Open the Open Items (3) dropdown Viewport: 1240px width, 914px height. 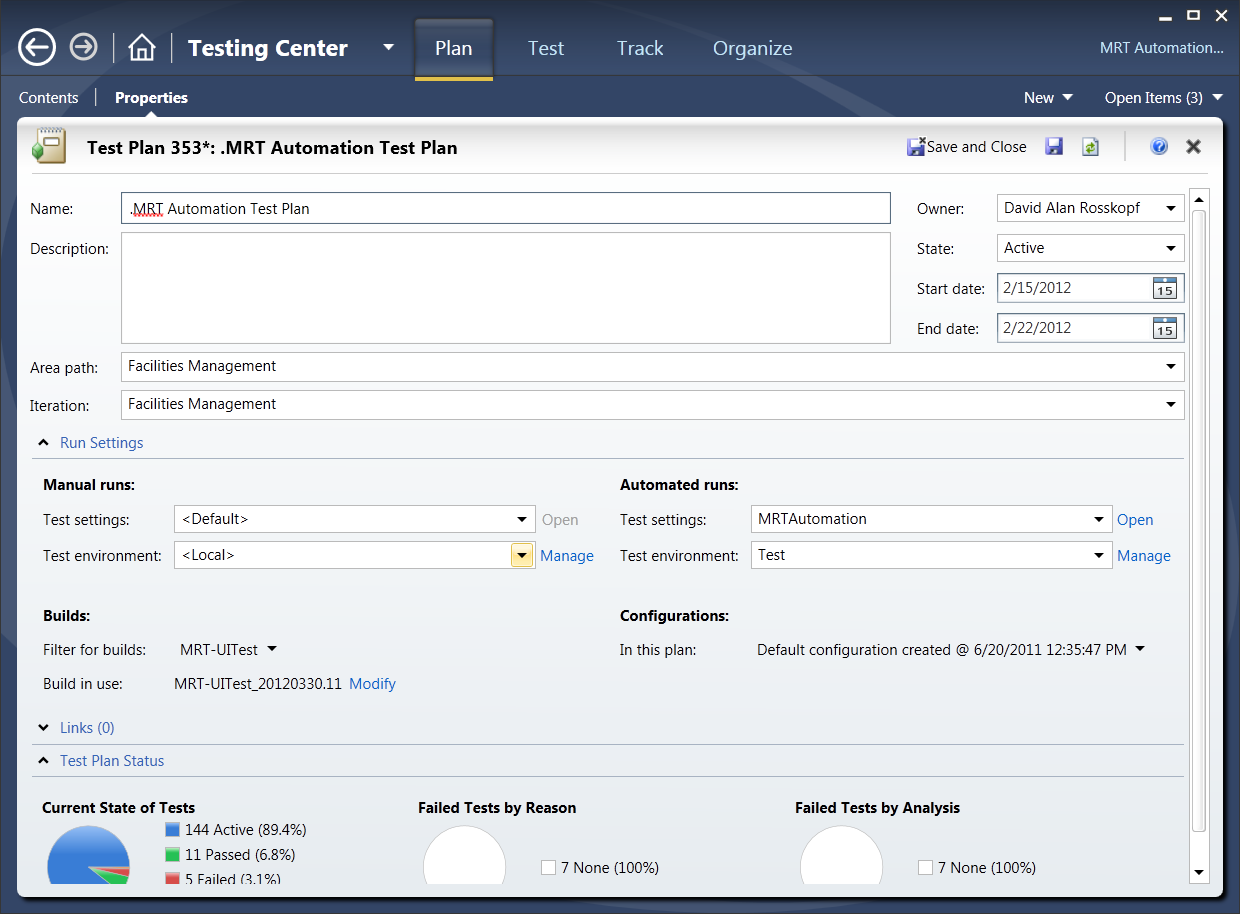tap(1164, 98)
